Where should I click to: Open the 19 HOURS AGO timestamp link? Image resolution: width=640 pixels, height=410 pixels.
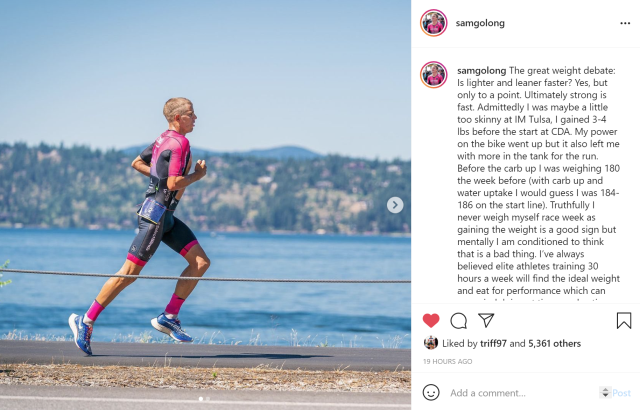point(447,361)
